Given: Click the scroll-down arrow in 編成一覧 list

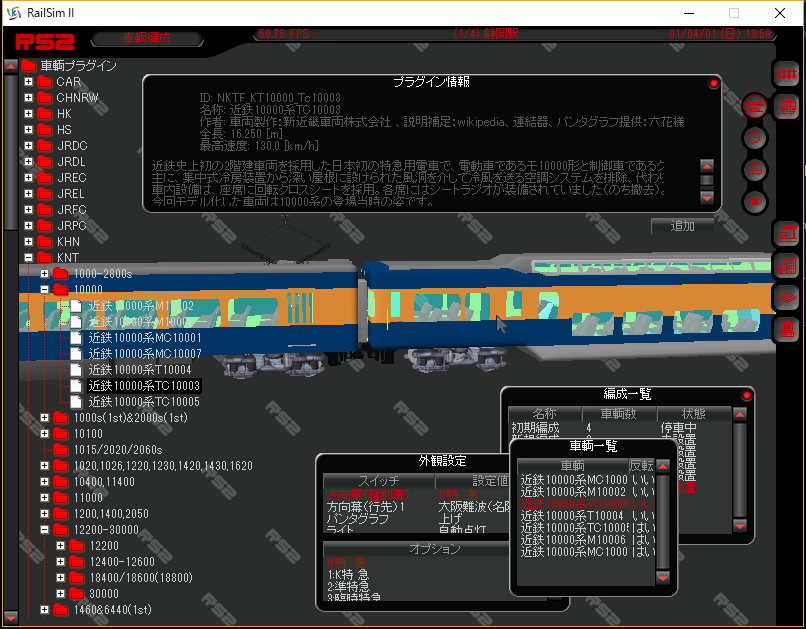Looking at the screenshot, I should pos(740,526).
